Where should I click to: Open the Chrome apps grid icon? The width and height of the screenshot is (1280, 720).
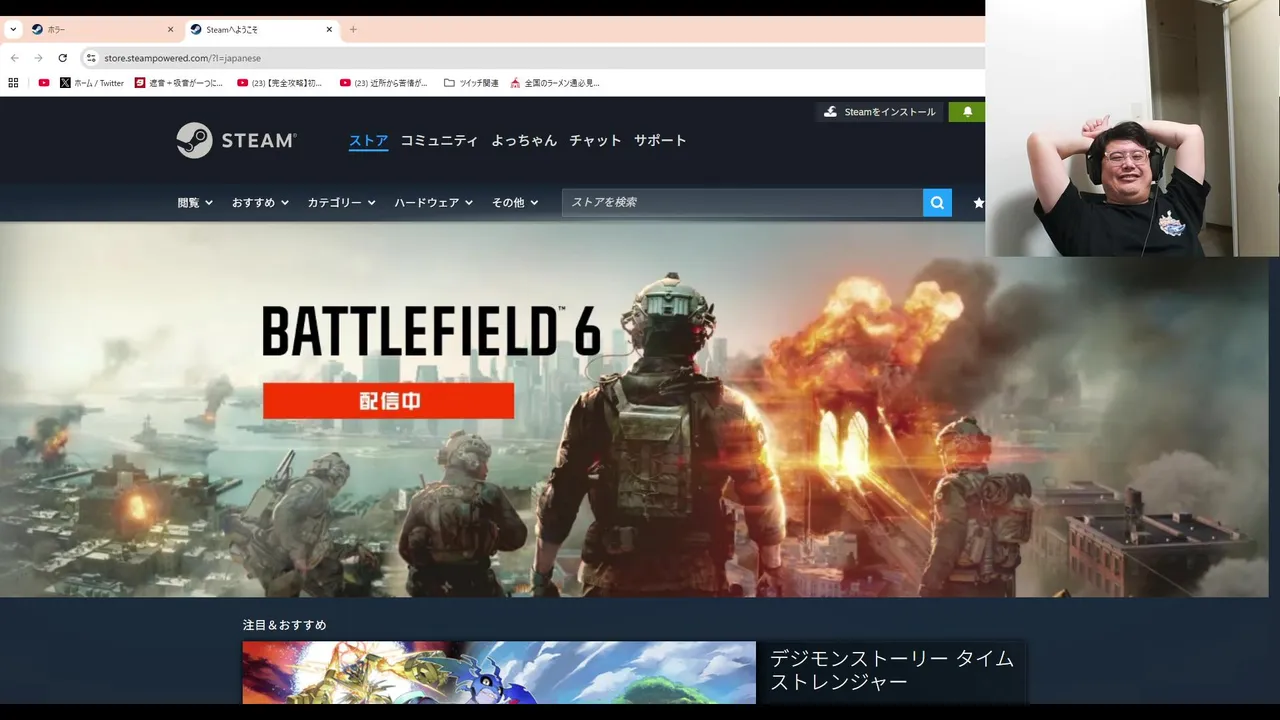coord(13,83)
